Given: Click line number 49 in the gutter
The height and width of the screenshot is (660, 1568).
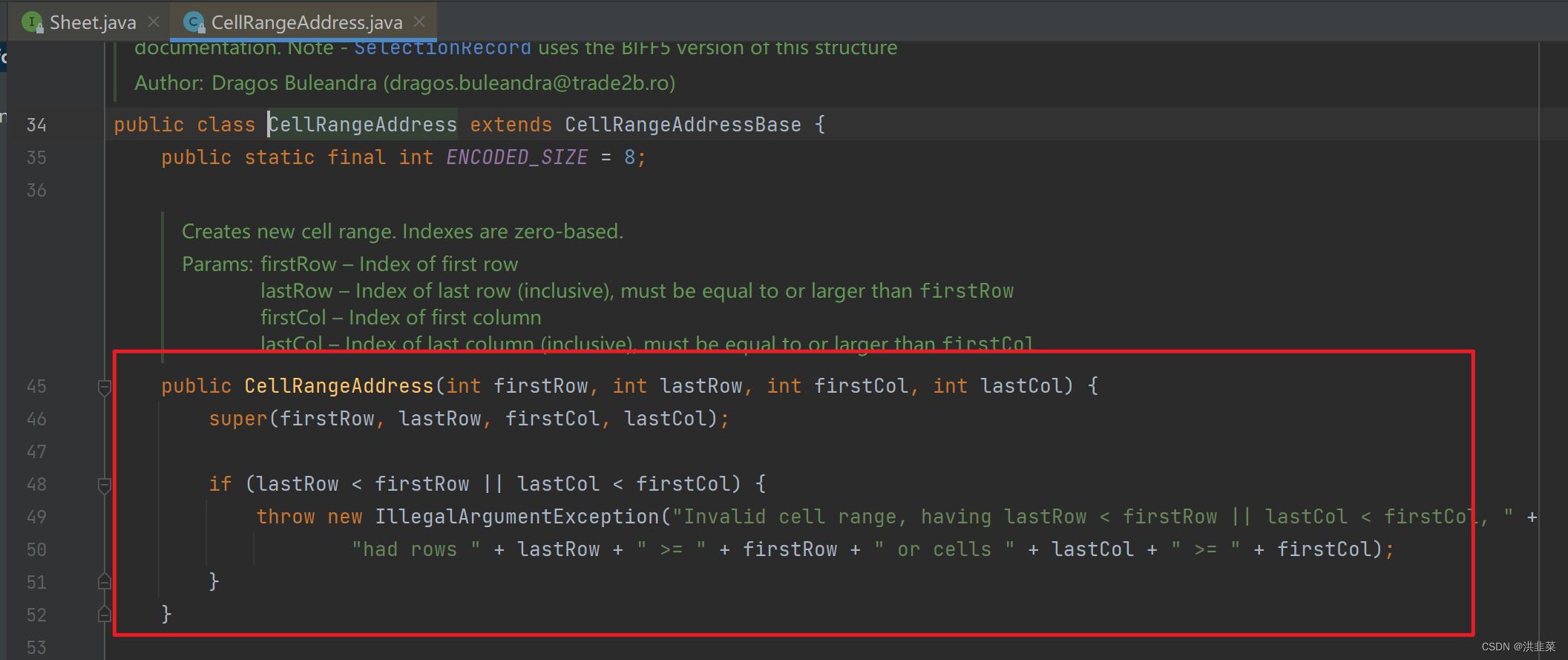Looking at the screenshot, I should 36,517.
